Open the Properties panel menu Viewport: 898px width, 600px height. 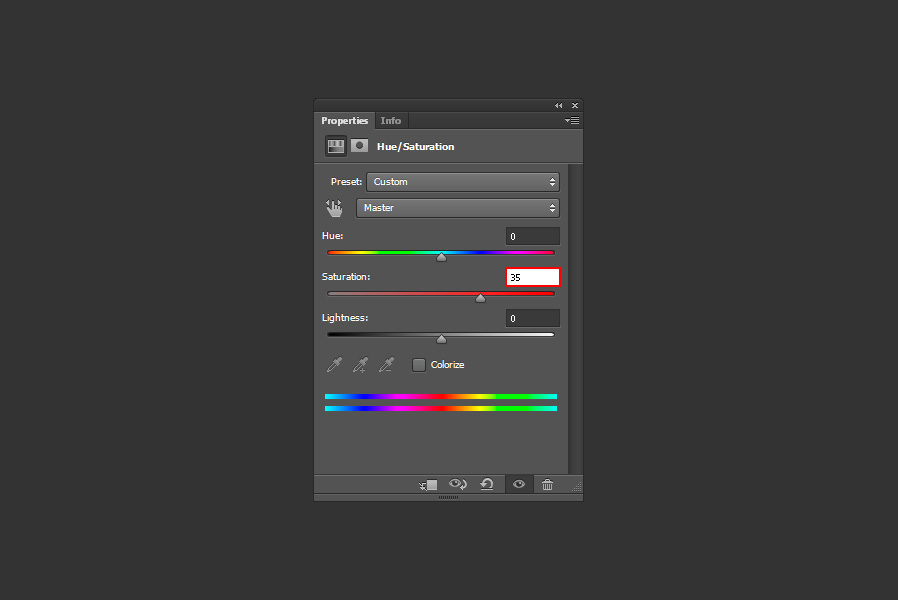click(571, 120)
